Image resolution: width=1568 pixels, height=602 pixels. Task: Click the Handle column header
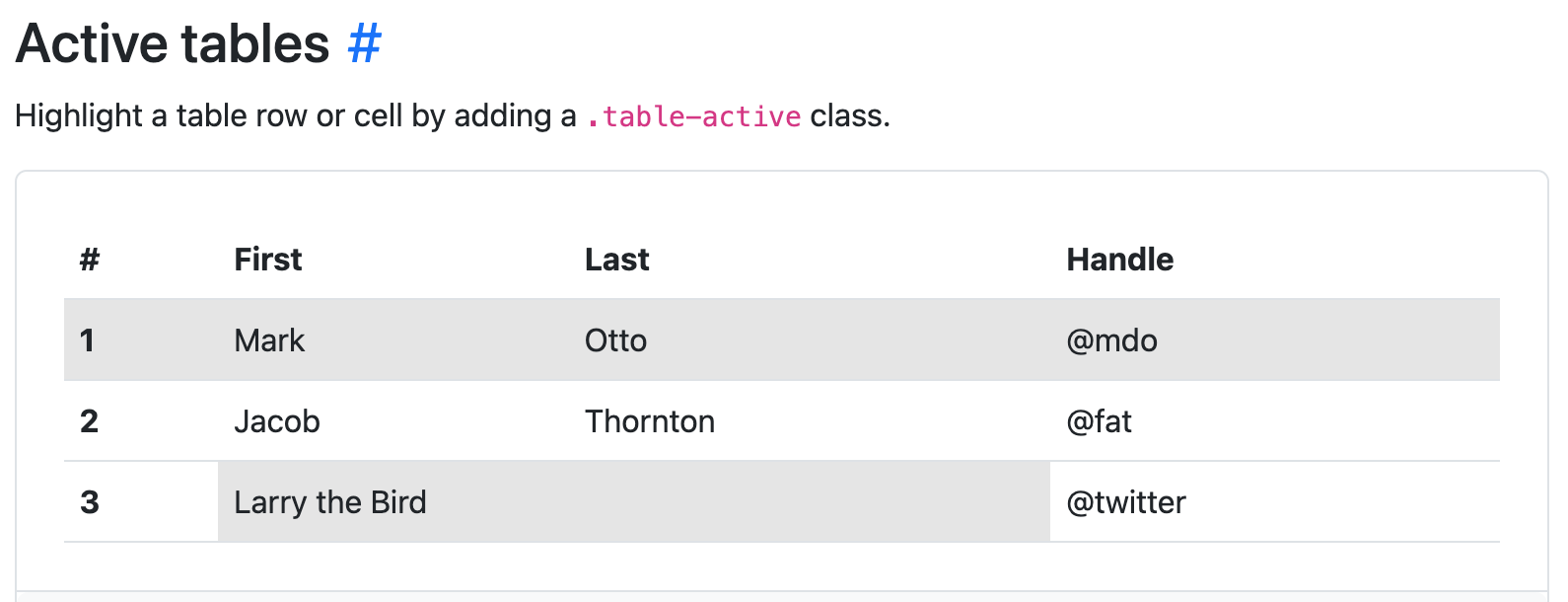coord(1120,260)
